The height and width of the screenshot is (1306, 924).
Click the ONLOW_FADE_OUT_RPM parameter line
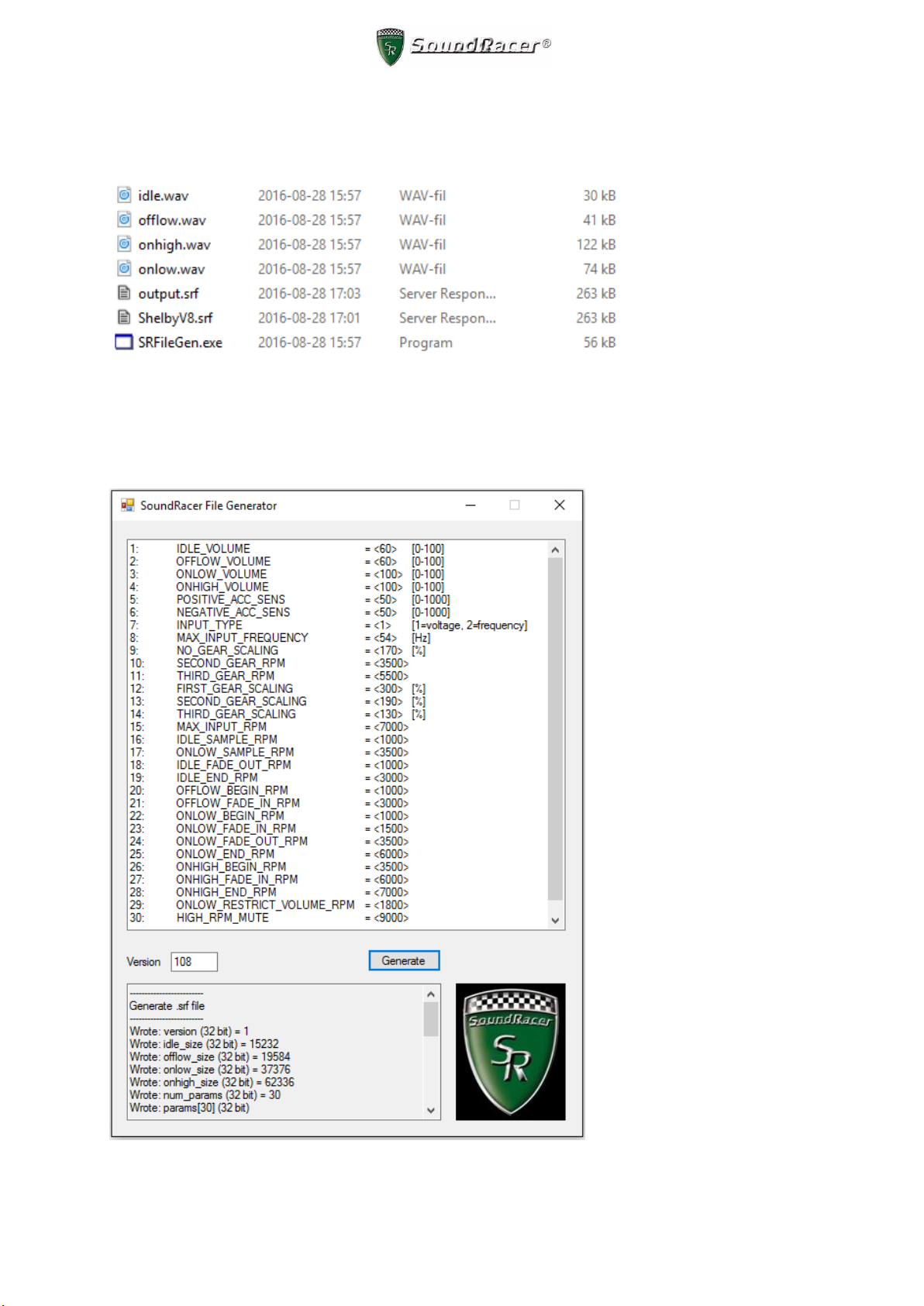point(269,841)
